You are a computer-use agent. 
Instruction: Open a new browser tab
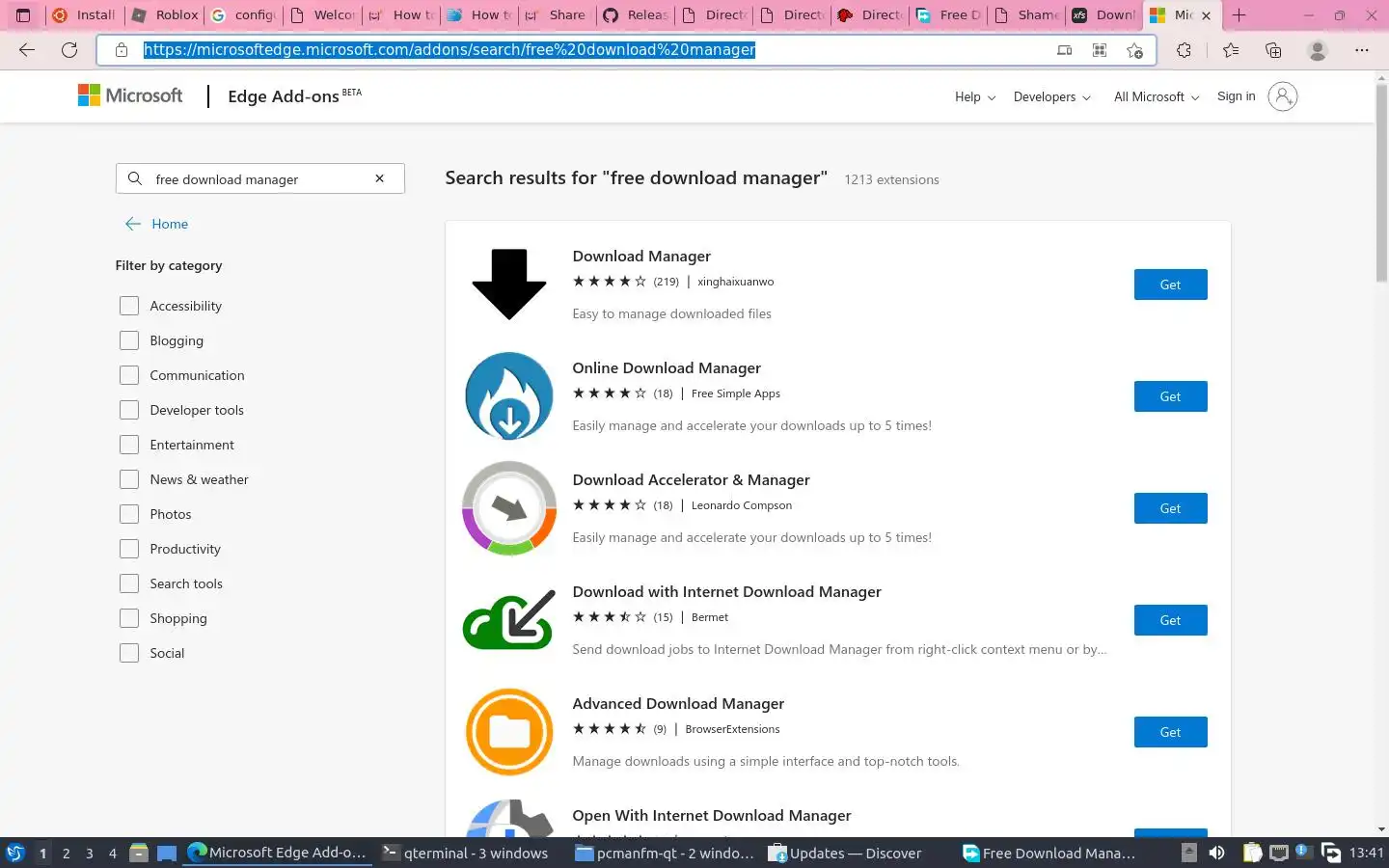pyautogui.click(x=1239, y=15)
